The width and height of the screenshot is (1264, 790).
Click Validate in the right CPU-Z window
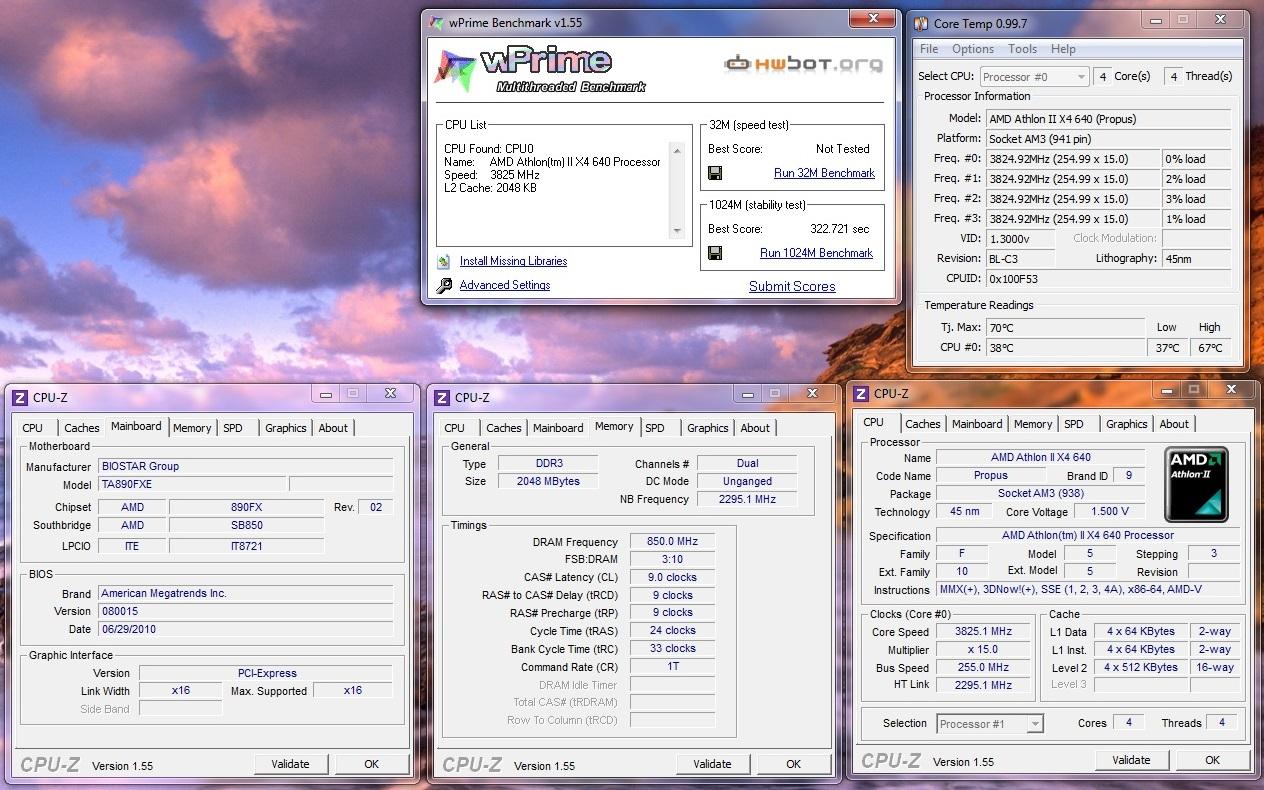pos(1131,760)
